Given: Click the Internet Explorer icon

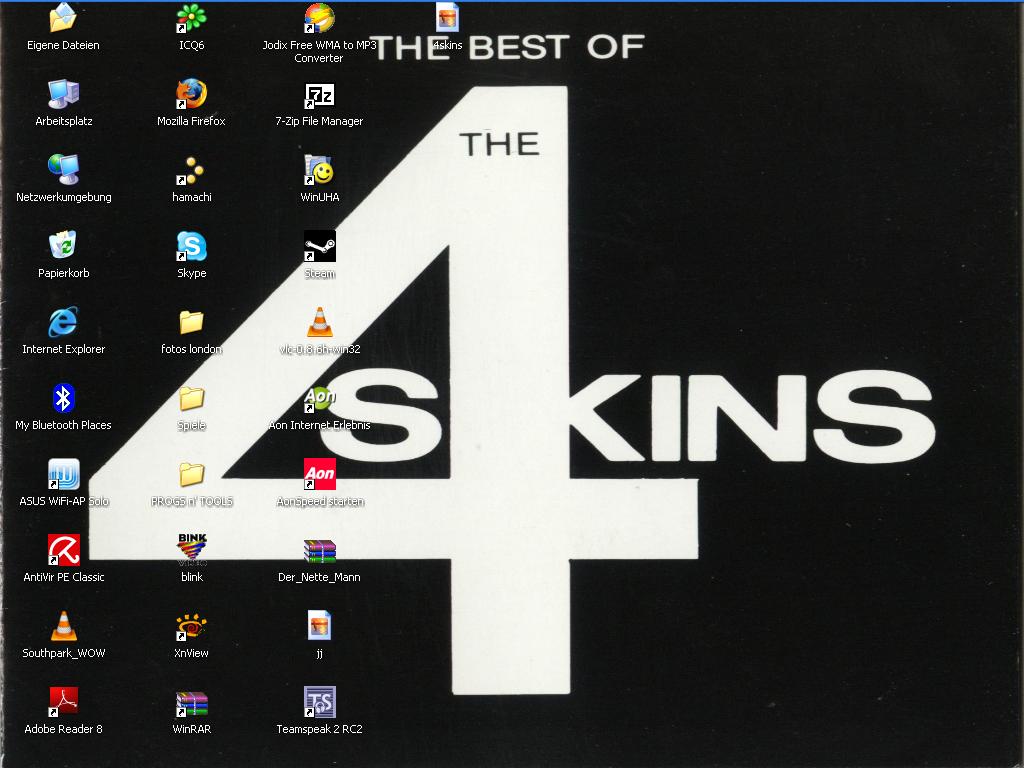Looking at the screenshot, I should point(63,323).
